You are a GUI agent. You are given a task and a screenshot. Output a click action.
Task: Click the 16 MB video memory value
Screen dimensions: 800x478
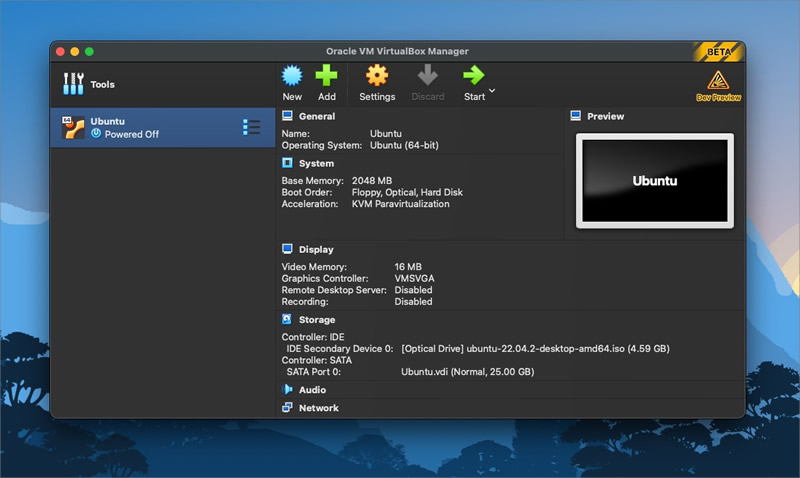pyautogui.click(x=408, y=267)
